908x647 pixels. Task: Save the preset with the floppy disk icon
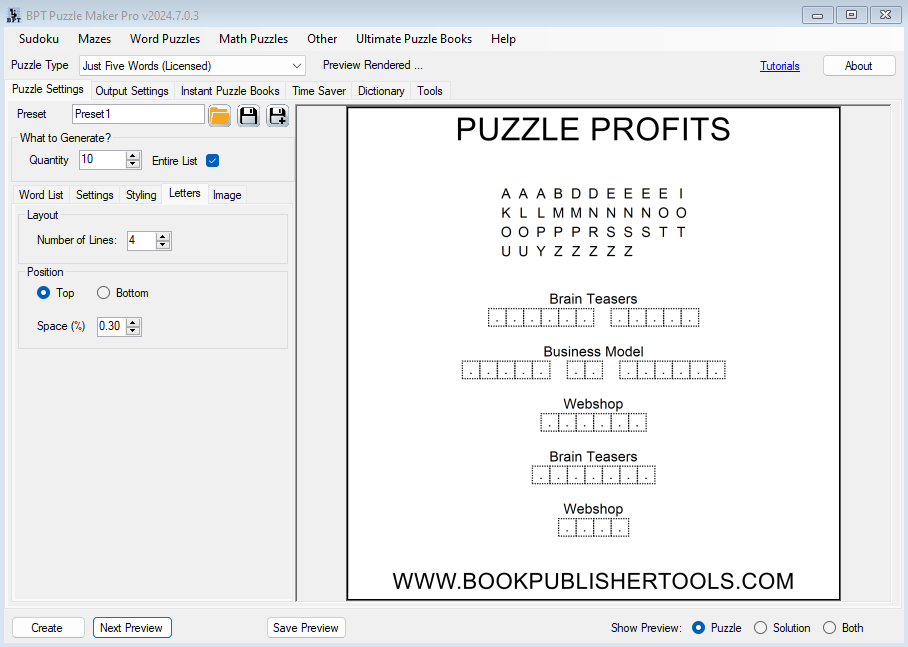pyautogui.click(x=248, y=115)
